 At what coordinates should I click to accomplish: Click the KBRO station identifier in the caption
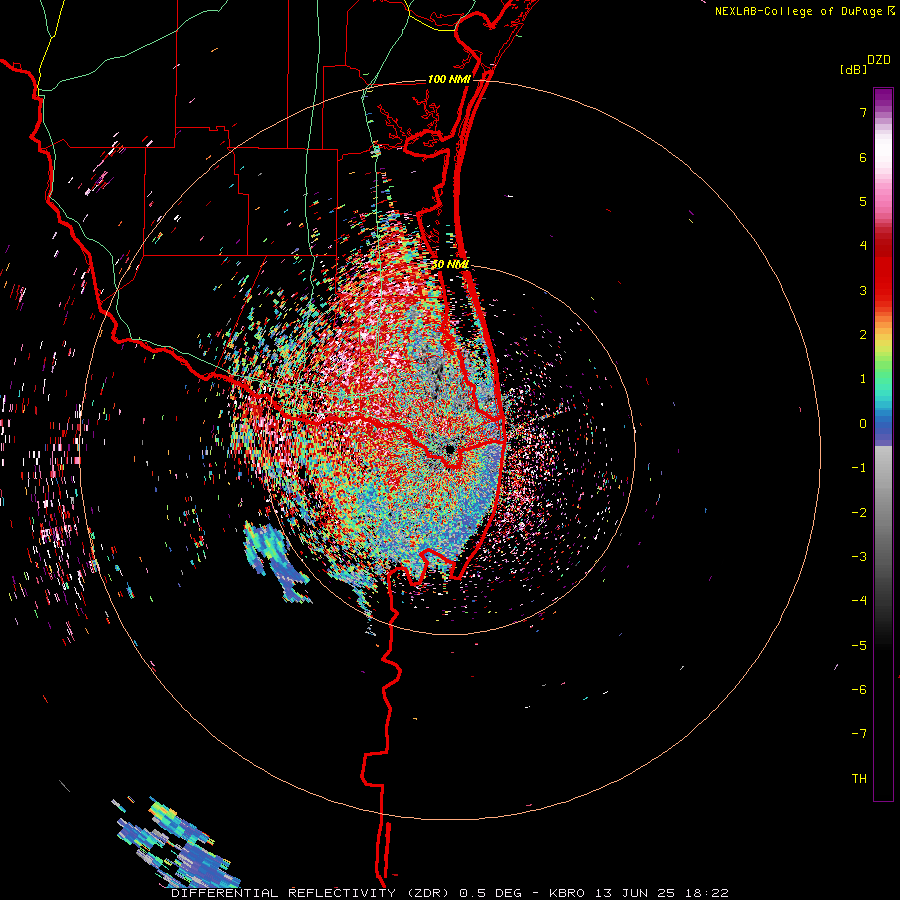tap(567, 893)
